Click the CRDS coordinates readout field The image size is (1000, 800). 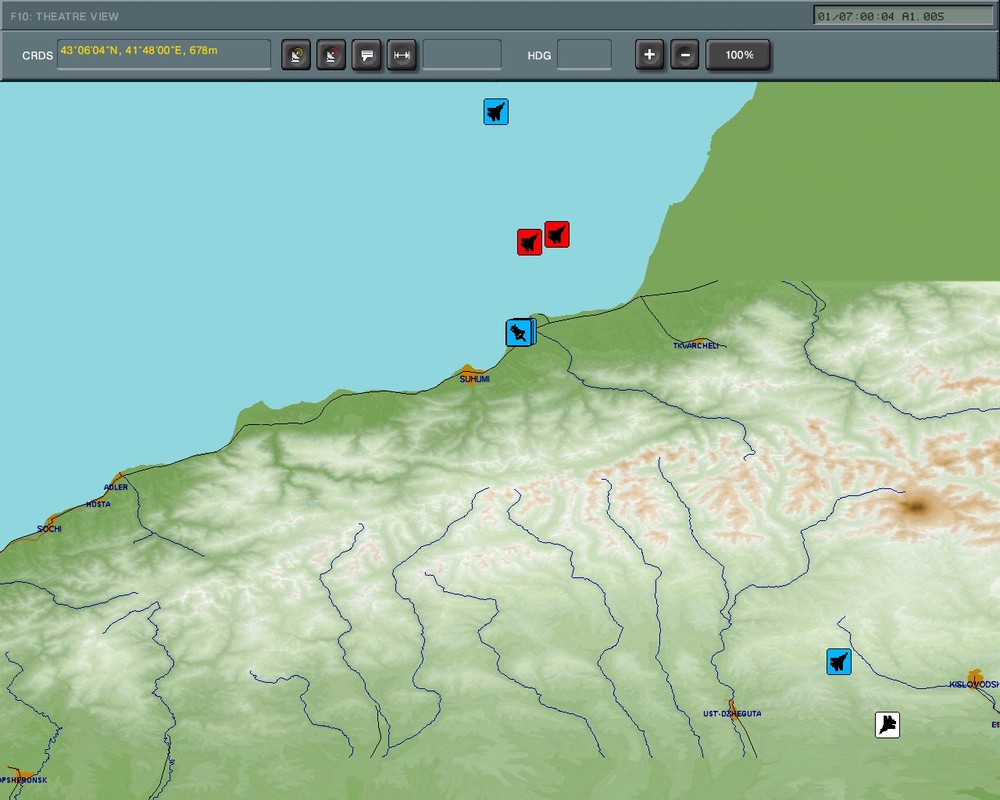pyautogui.click(x=164, y=54)
